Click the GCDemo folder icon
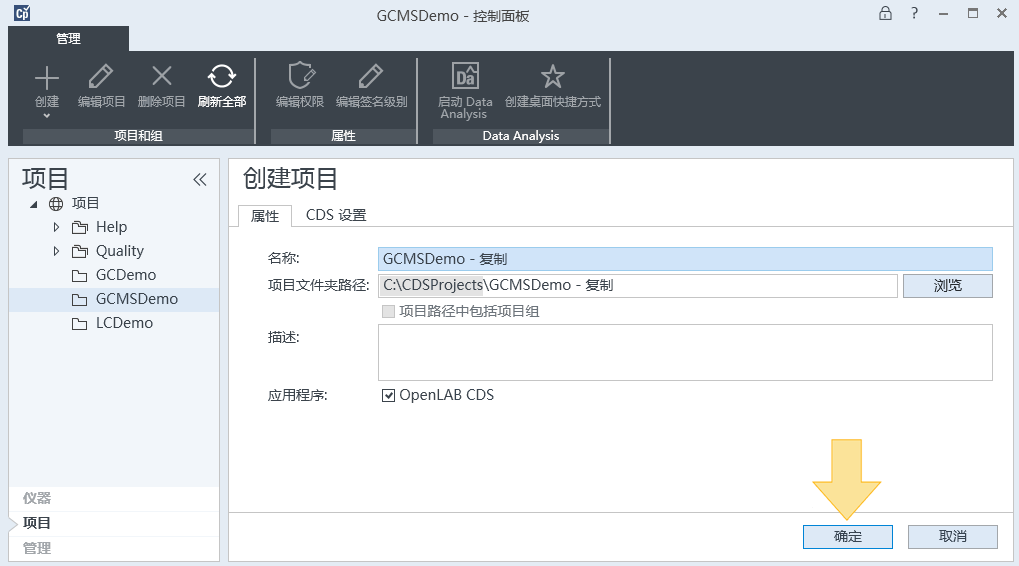This screenshot has height=566, width=1019. pos(80,276)
